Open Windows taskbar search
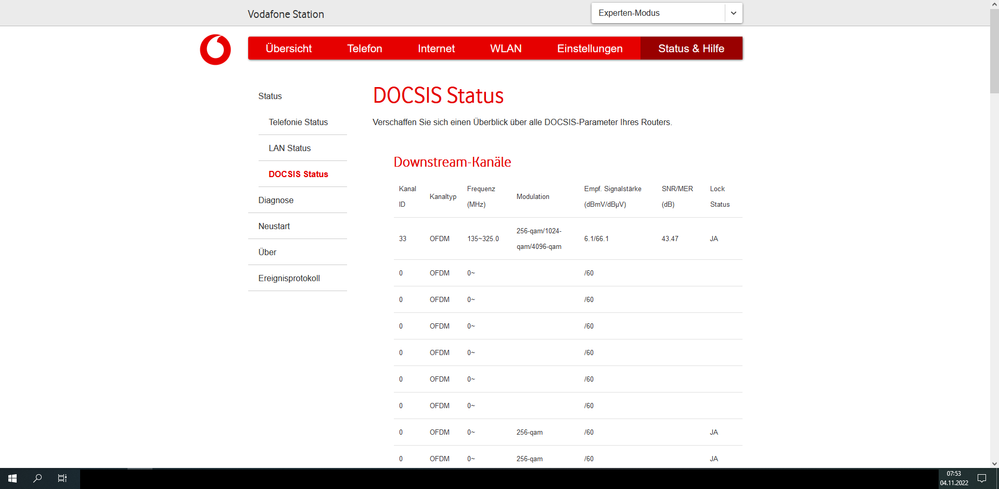Viewport: 999px width, 489px height. pos(38,478)
